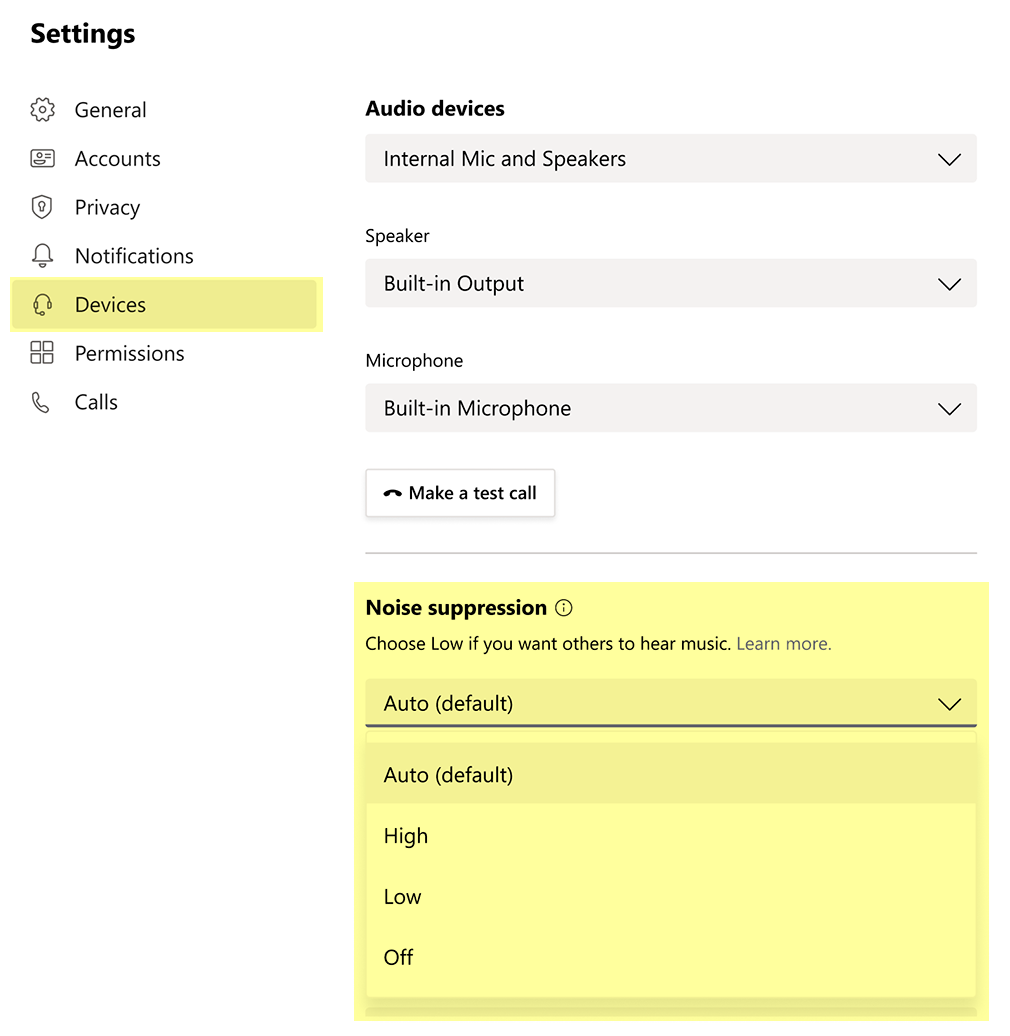This screenshot has width=1010, height=1036.
Task: Click the Noise suppression info icon
Action: click(x=564, y=608)
